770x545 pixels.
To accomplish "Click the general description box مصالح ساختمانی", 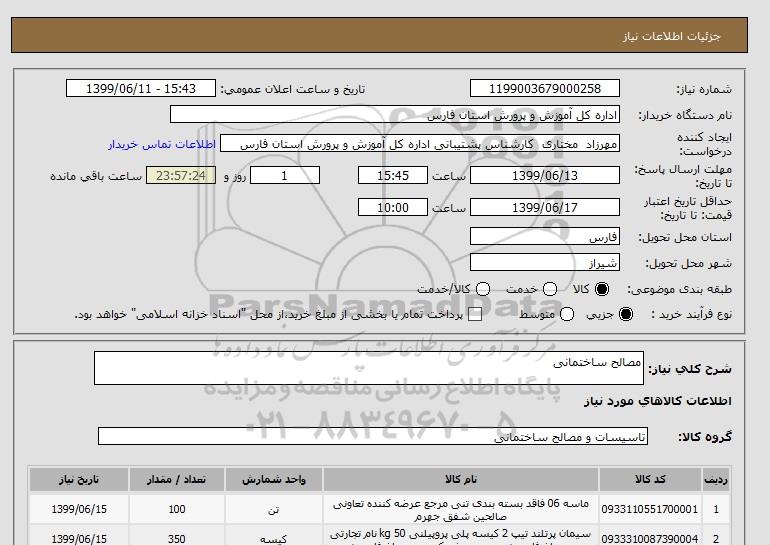I will coord(369,368).
